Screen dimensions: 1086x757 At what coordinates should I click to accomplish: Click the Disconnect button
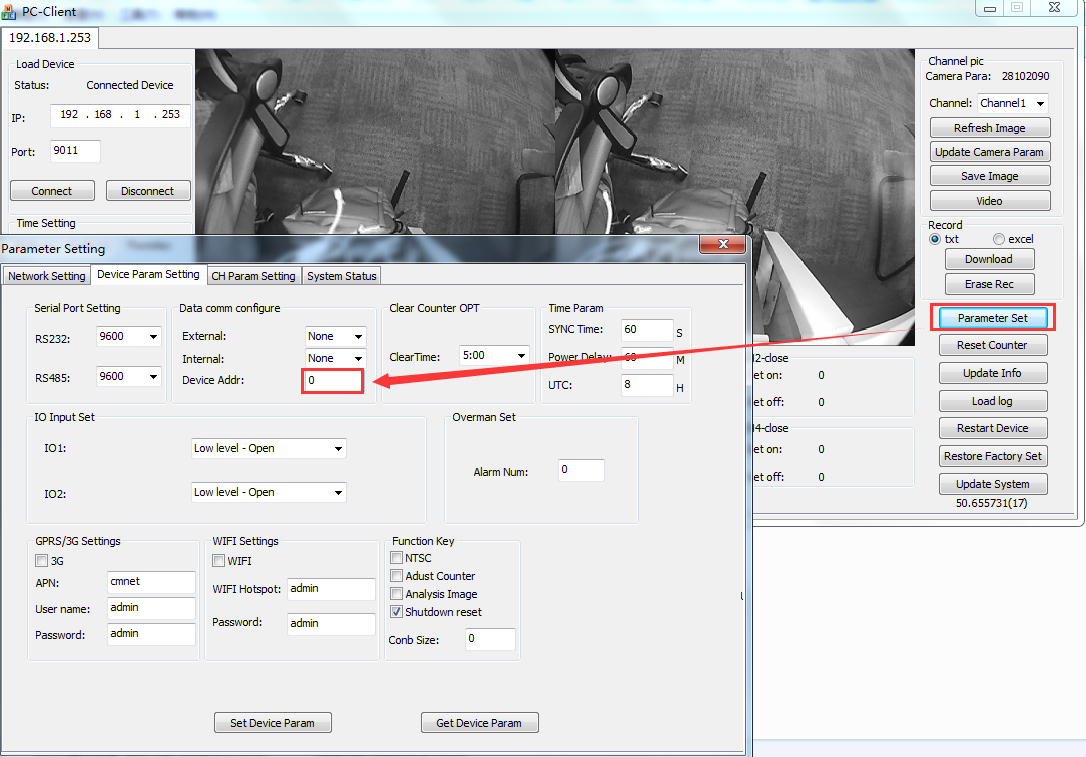(x=148, y=191)
